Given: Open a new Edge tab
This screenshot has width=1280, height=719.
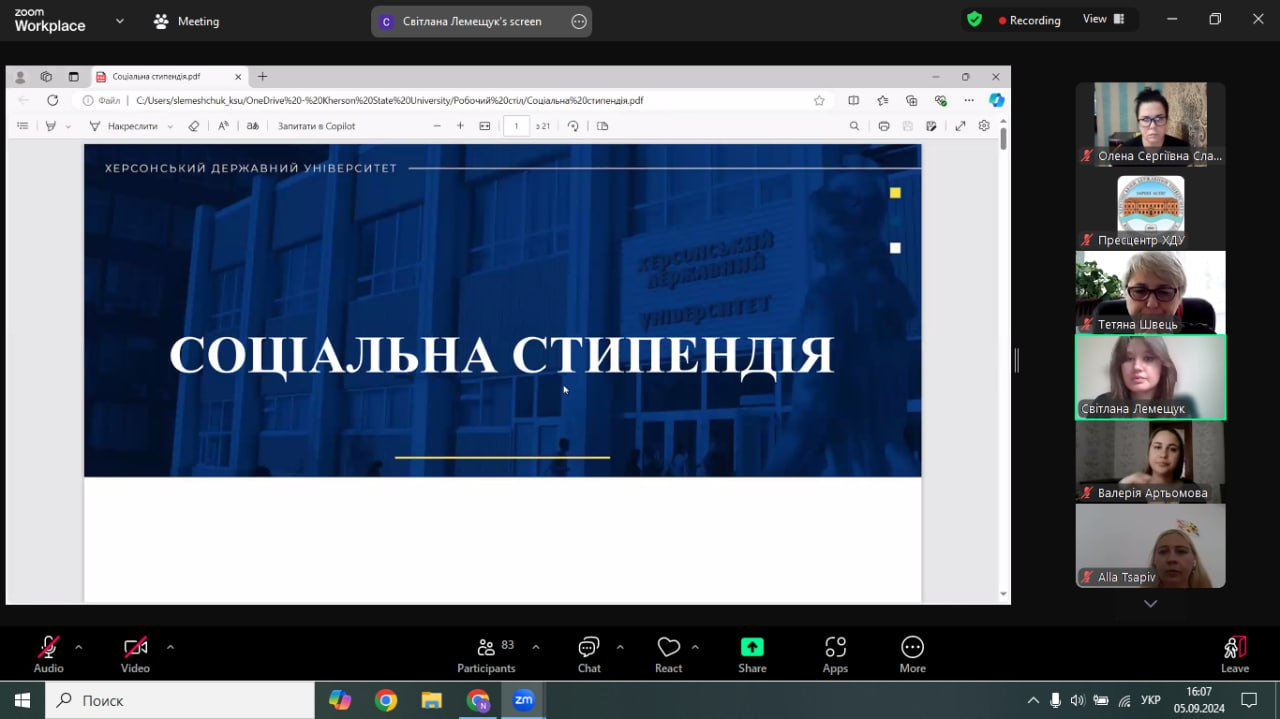Looking at the screenshot, I should coord(263,77).
